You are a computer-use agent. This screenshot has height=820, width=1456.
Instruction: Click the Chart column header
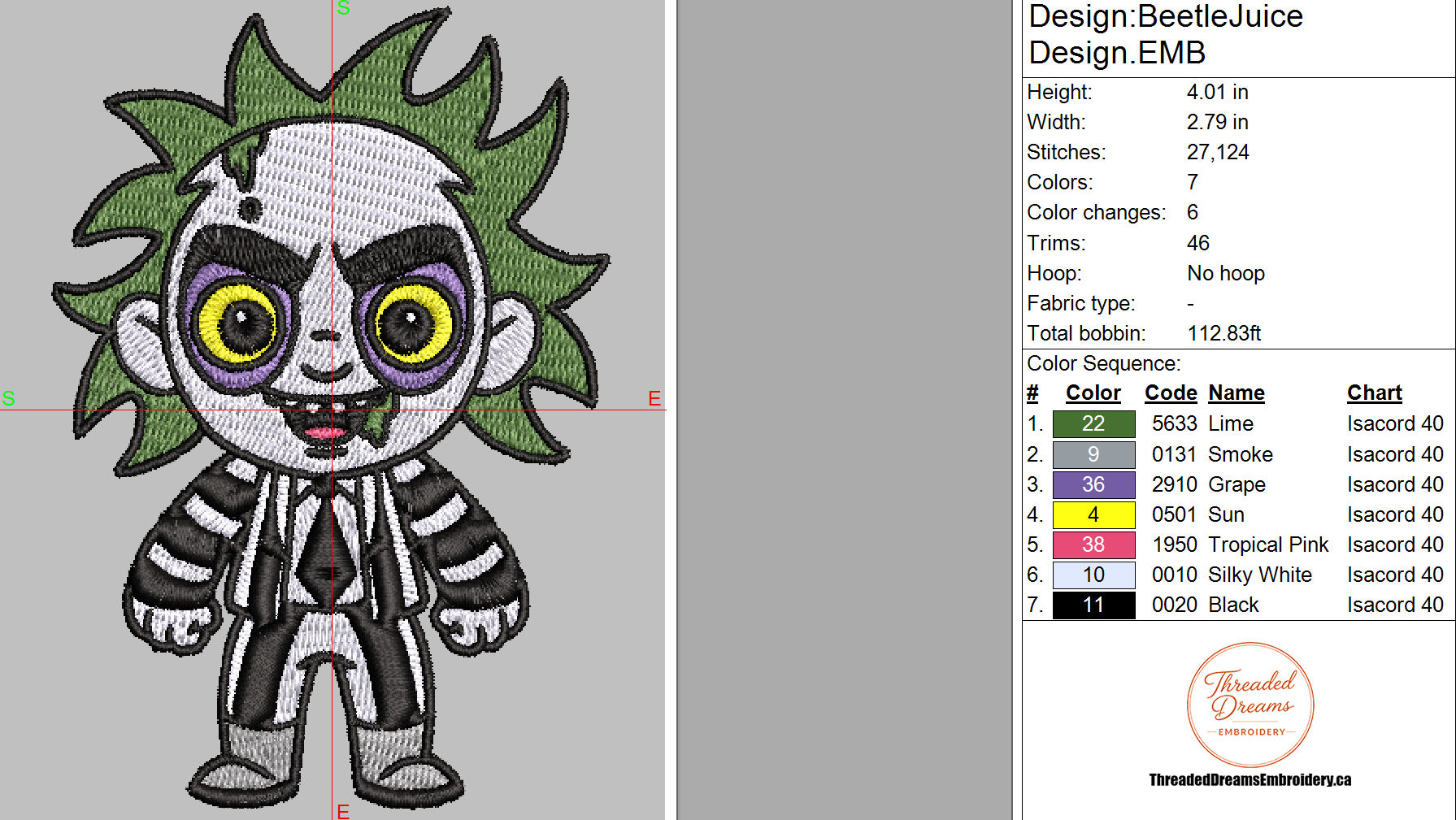1375,393
